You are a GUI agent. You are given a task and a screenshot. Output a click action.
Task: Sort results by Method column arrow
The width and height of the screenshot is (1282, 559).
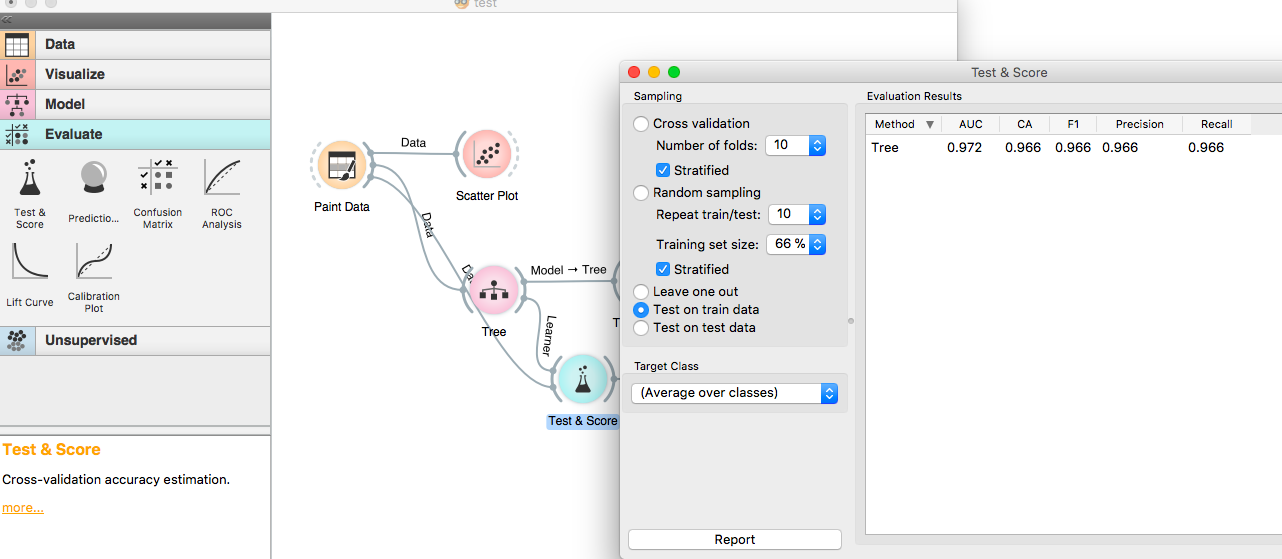click(930, 125)
